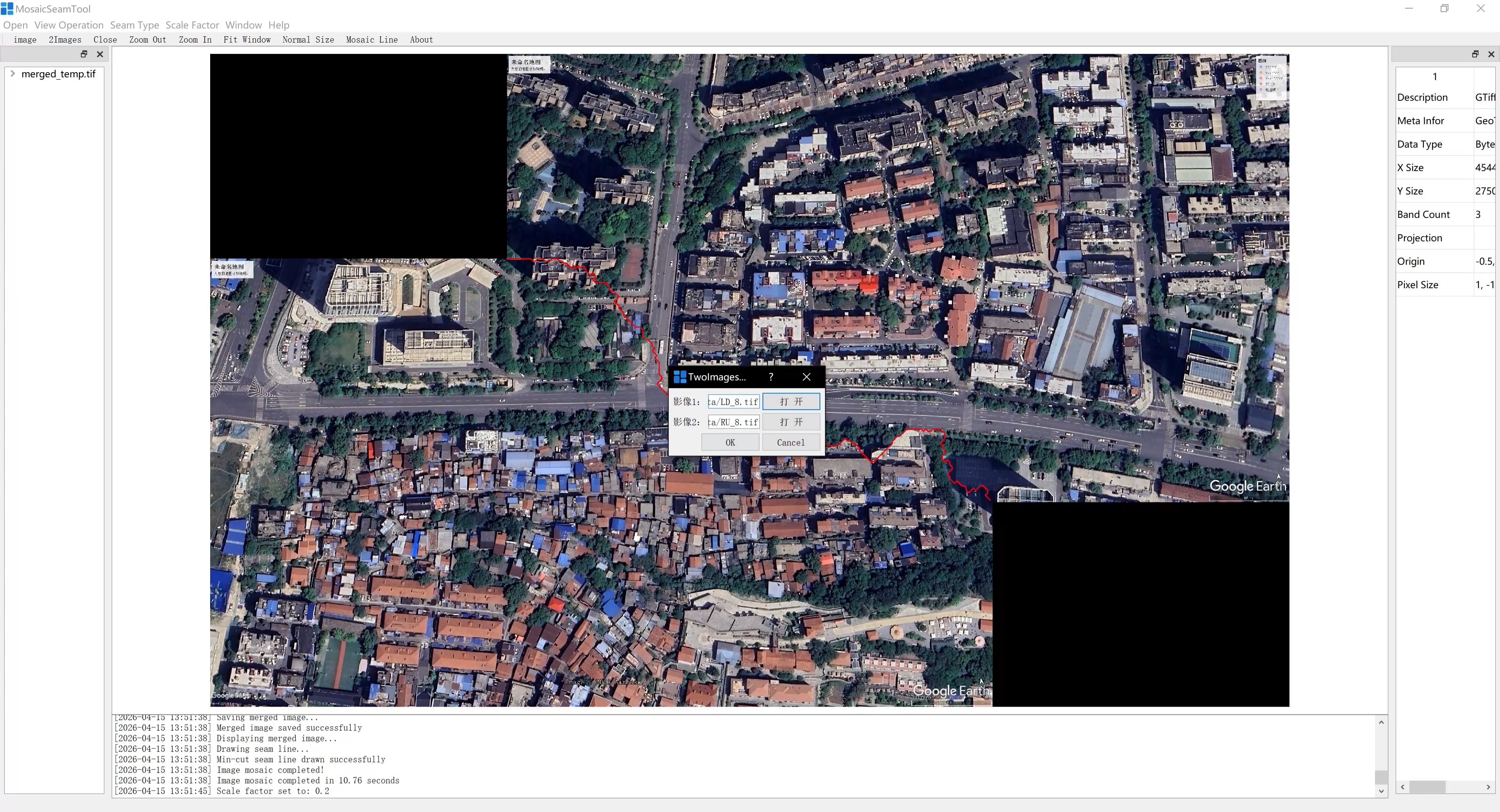Click the TwoImages dialog help icon
The width and height of the screenshot is (1500, 812).
coord(770,377)
